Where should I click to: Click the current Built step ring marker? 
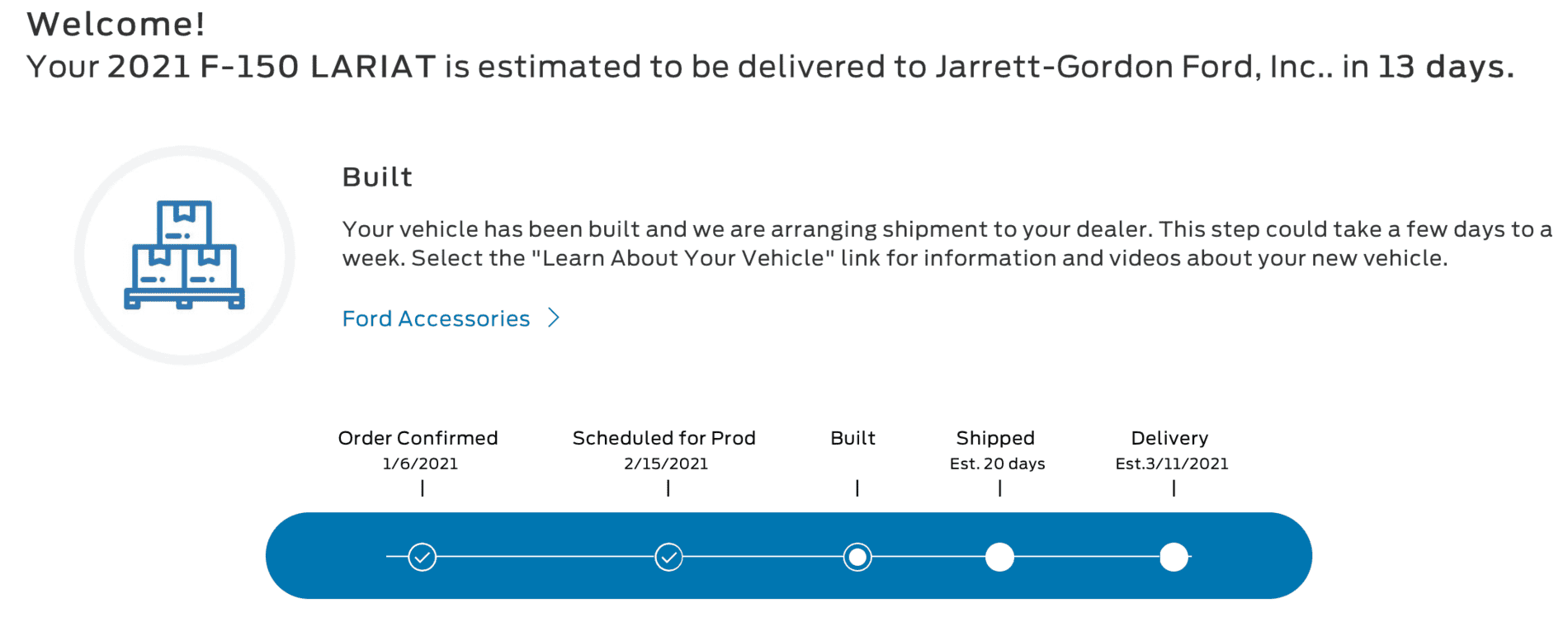click(x=857, y=558)
